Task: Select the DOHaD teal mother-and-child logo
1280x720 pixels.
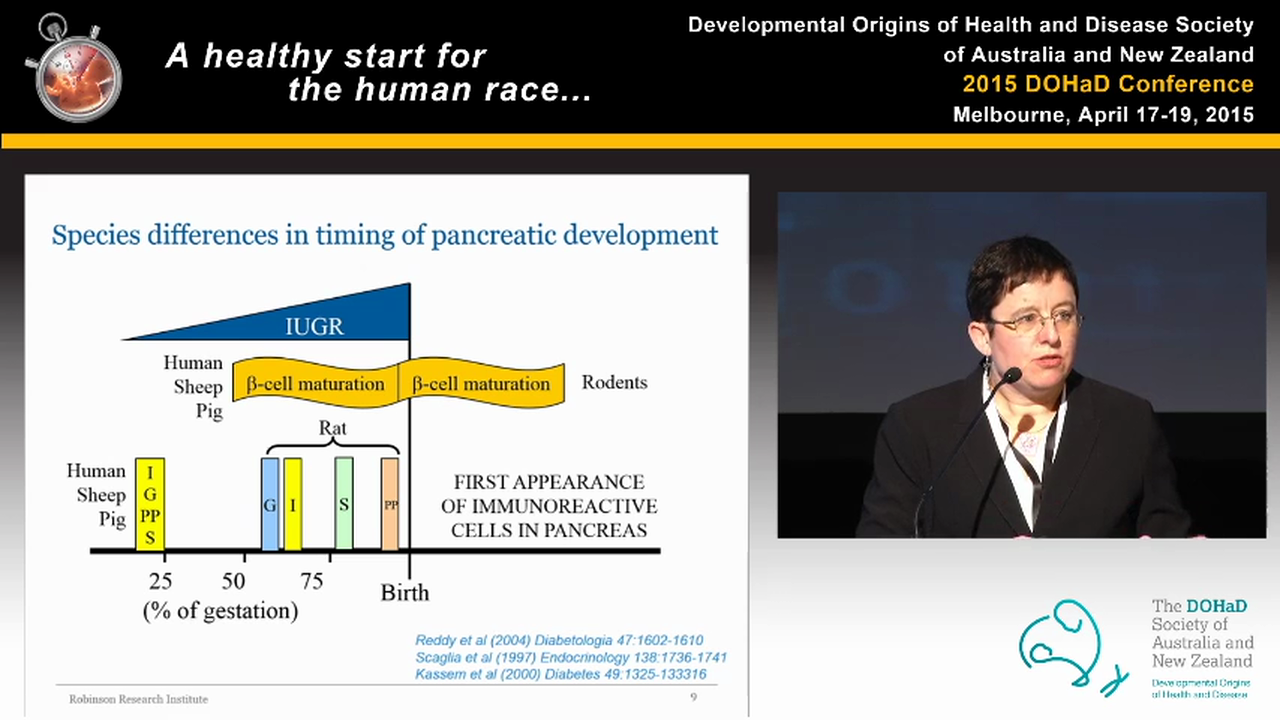Action: pos(1070,645)
